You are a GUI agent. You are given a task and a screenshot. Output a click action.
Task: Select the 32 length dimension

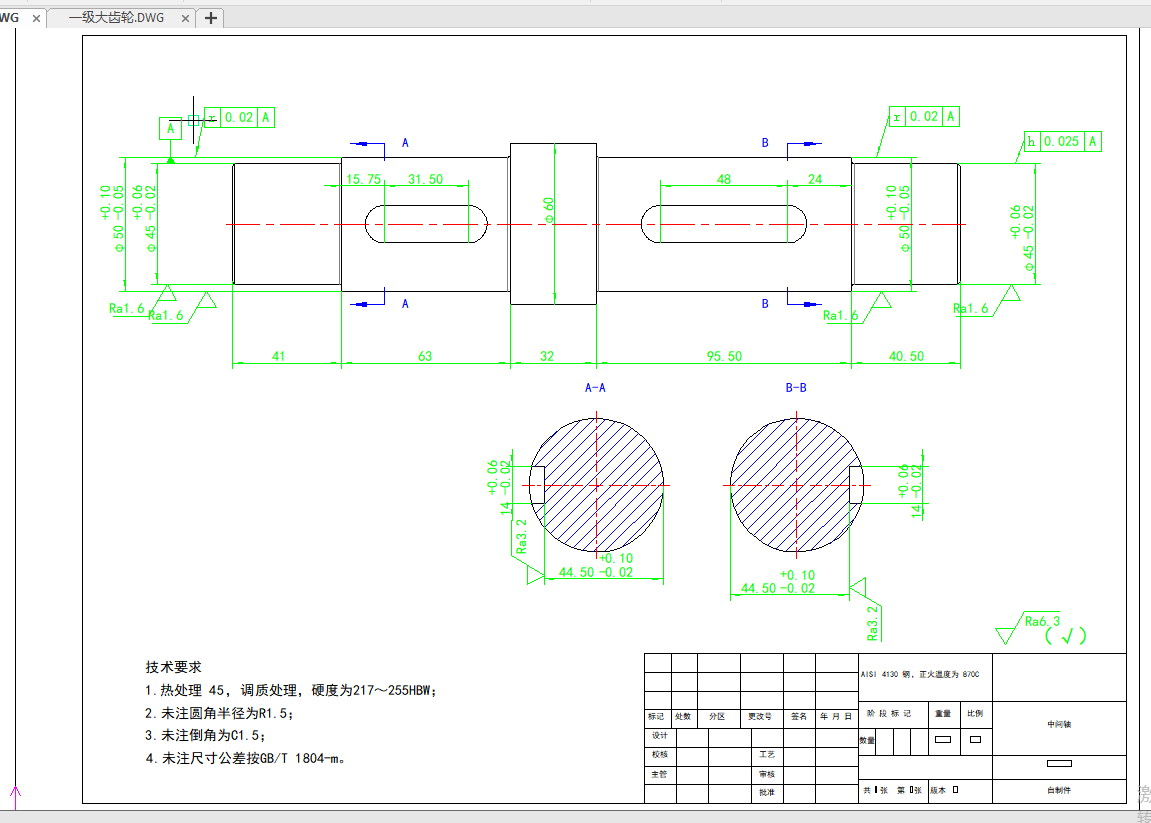(x=547, y=356)
